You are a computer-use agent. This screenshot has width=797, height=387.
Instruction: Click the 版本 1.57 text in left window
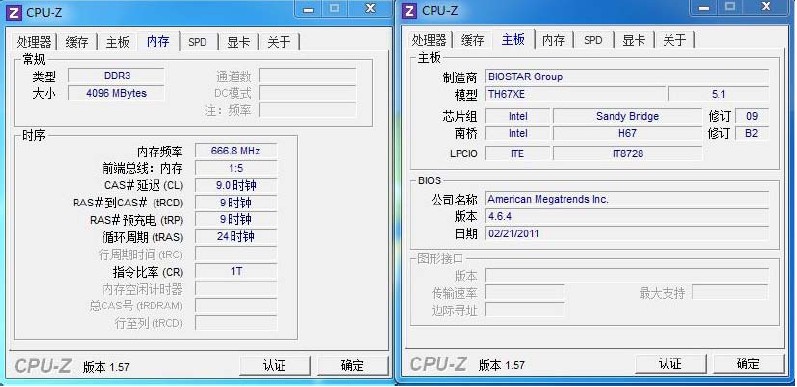[x=106, y=367]
